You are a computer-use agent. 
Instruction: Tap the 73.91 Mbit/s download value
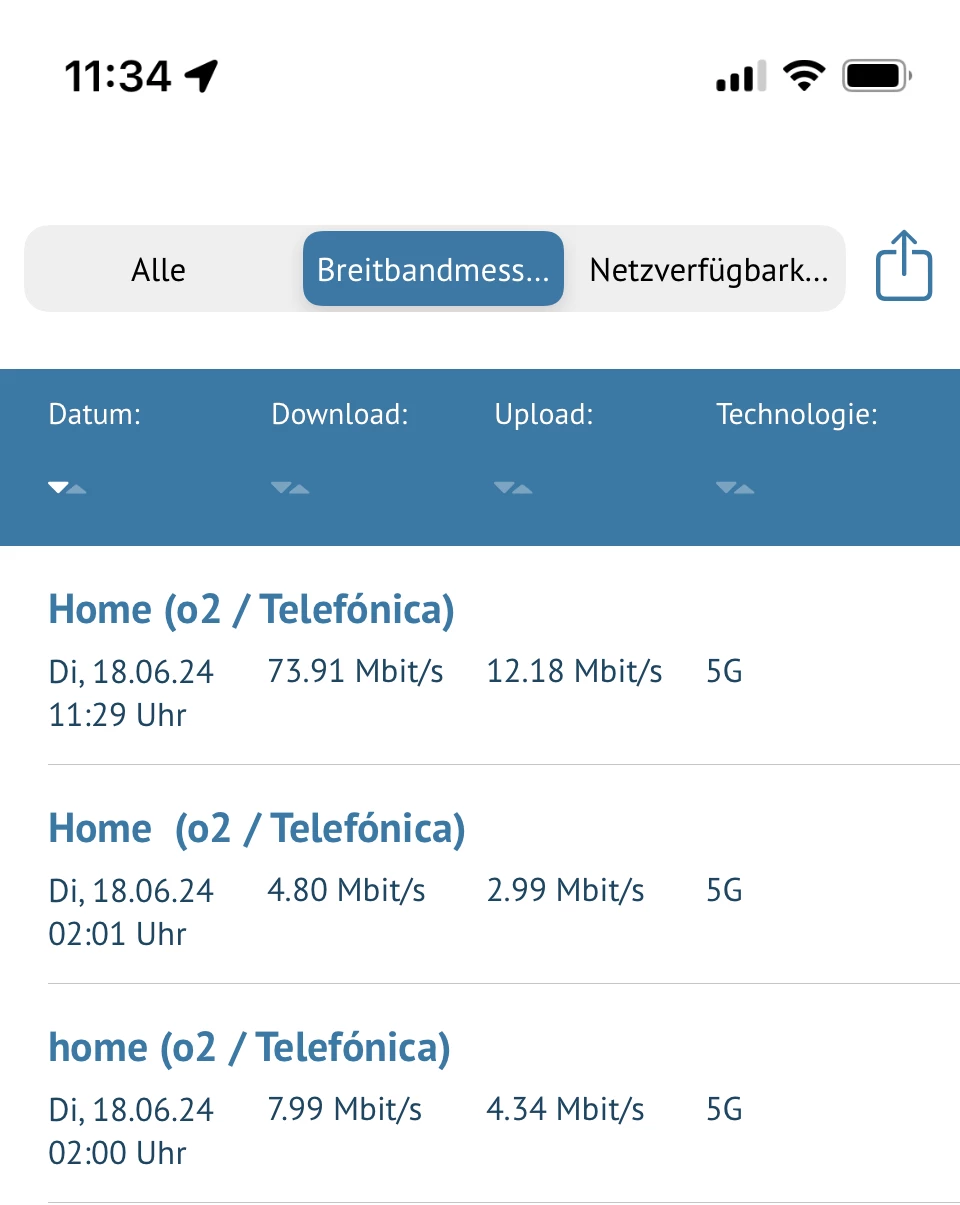[x=355, y=672]
